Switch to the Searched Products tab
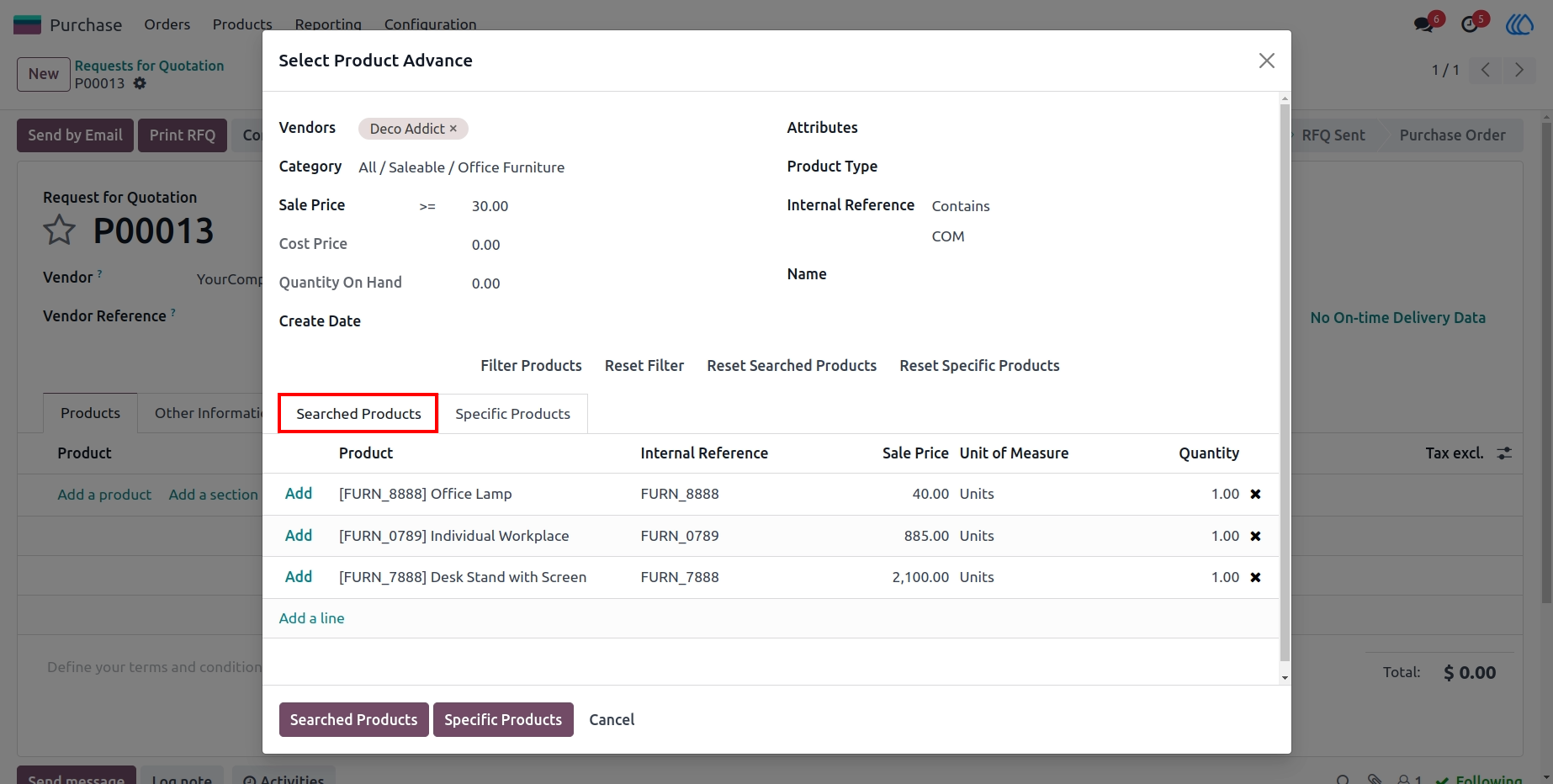This screenshot has height=784, width=1553. pyautogui.click(x=358, y=413)
